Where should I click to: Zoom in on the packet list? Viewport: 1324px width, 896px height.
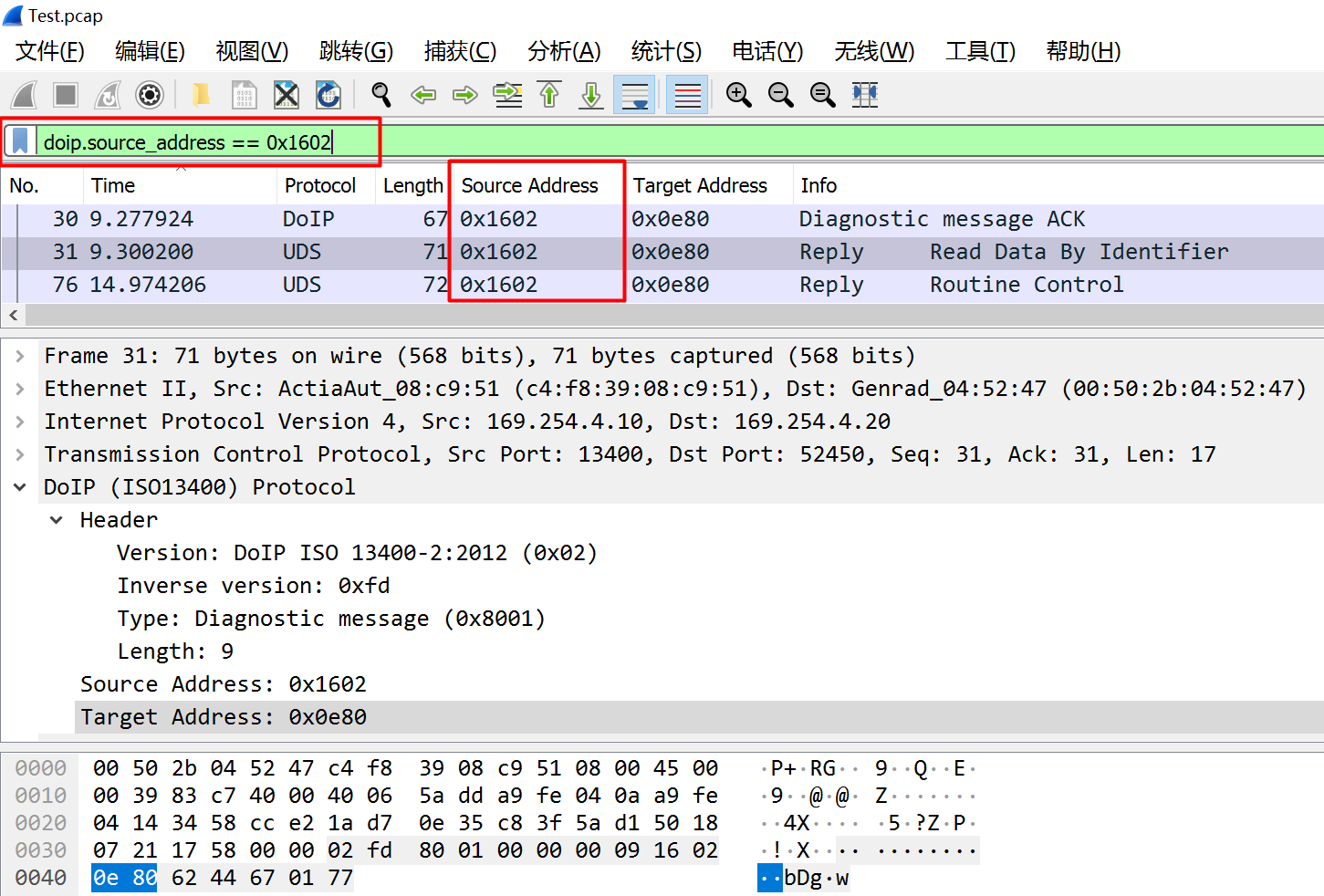coord(738,94)
